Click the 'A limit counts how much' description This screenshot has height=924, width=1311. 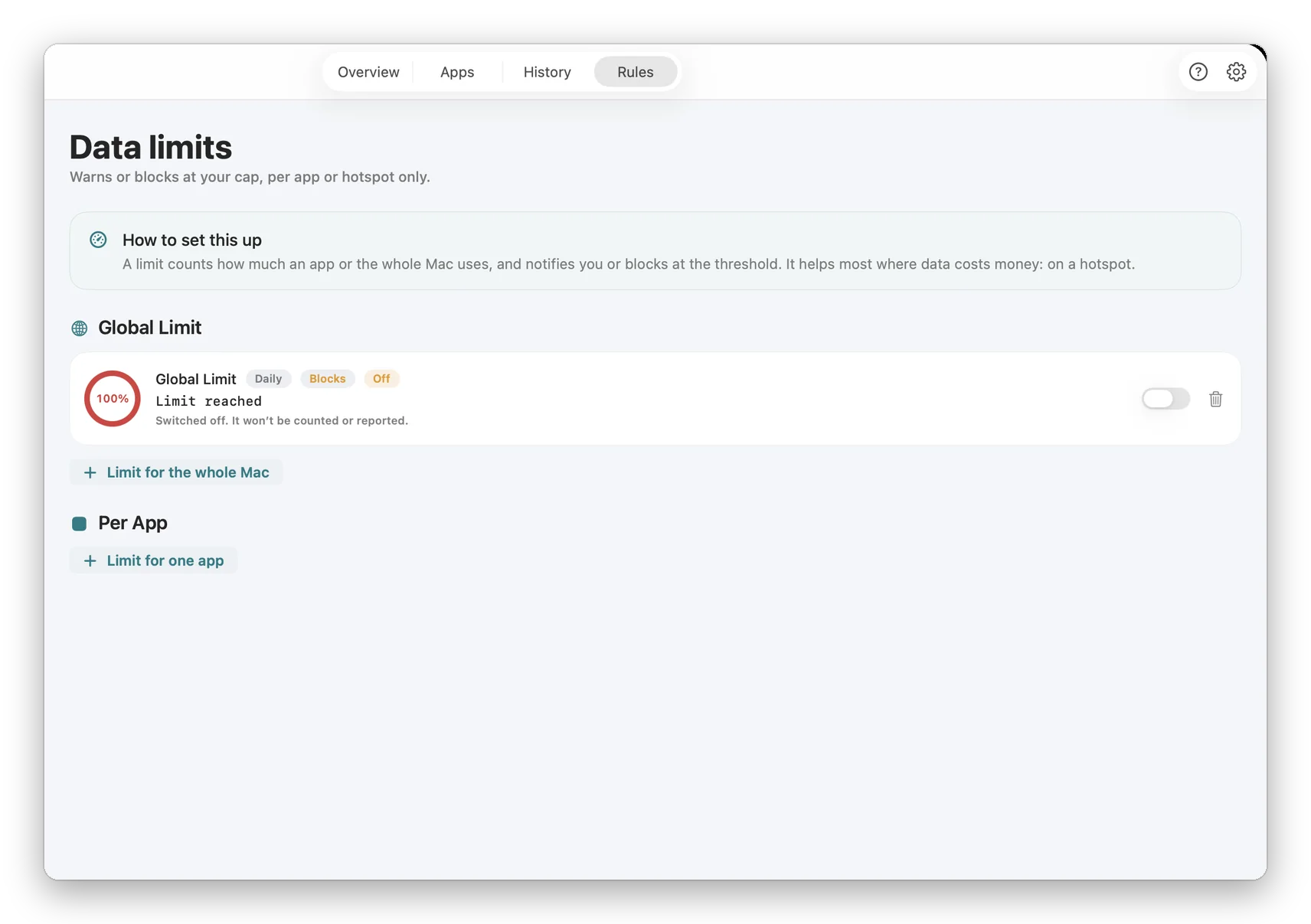(629, 264)
